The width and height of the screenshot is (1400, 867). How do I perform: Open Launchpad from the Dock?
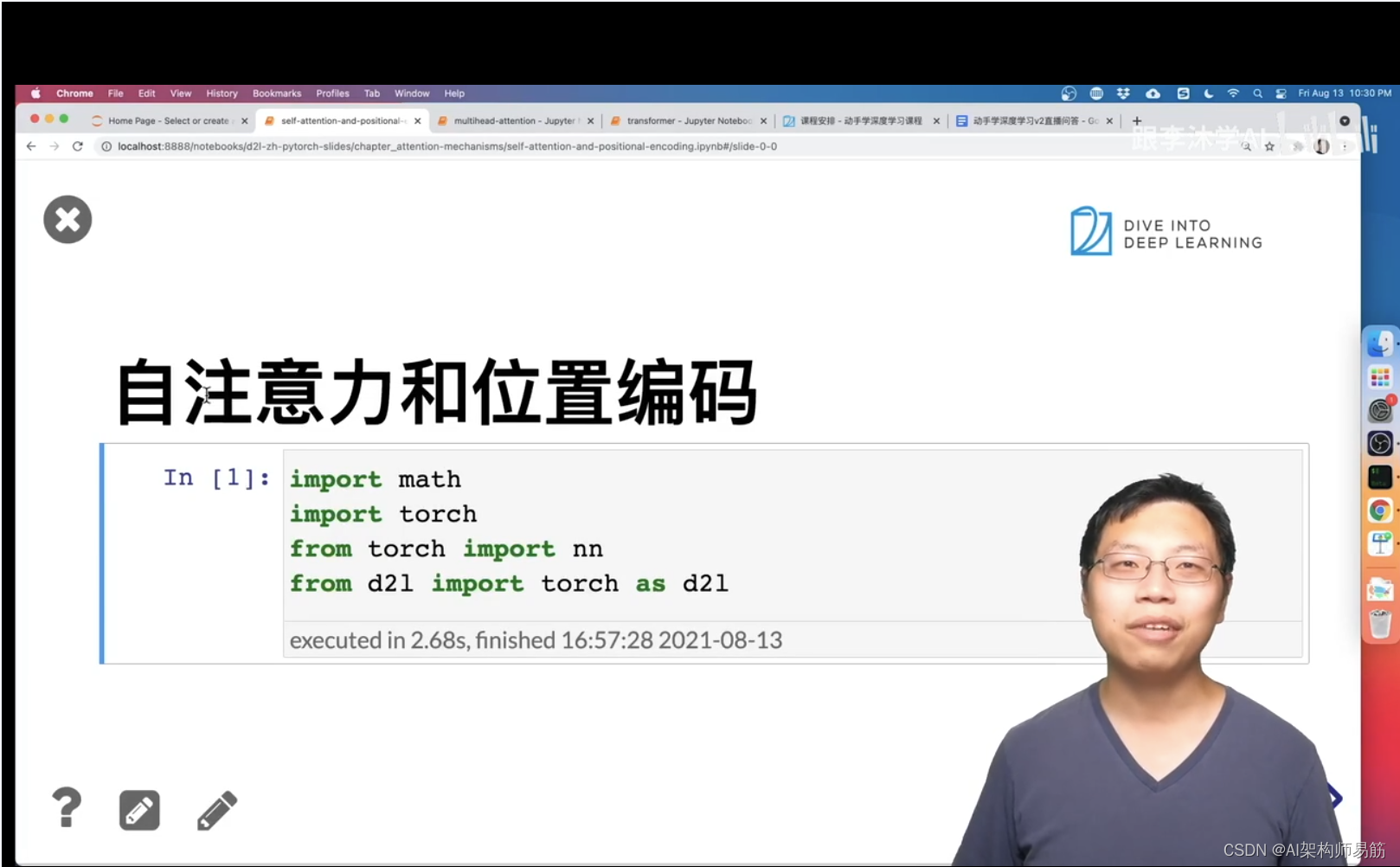click(x=1380, y=376)
